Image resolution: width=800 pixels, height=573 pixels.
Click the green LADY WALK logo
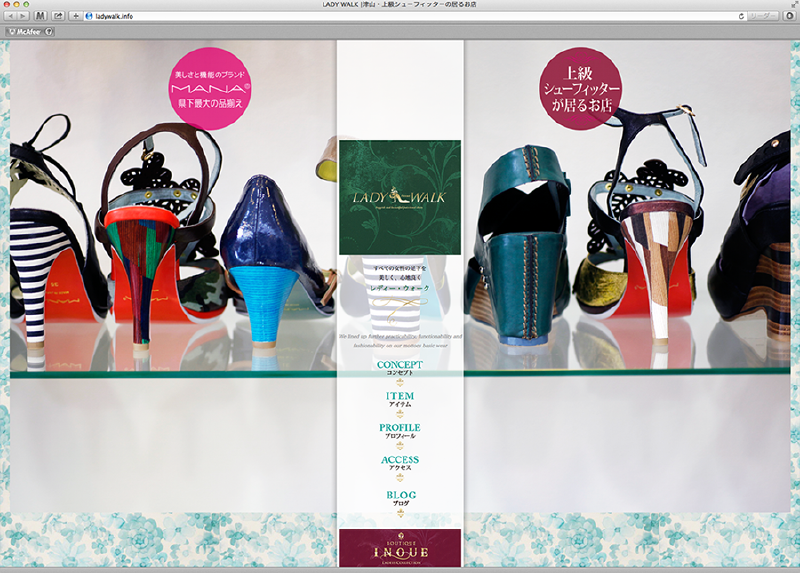(x=400, y=197)
